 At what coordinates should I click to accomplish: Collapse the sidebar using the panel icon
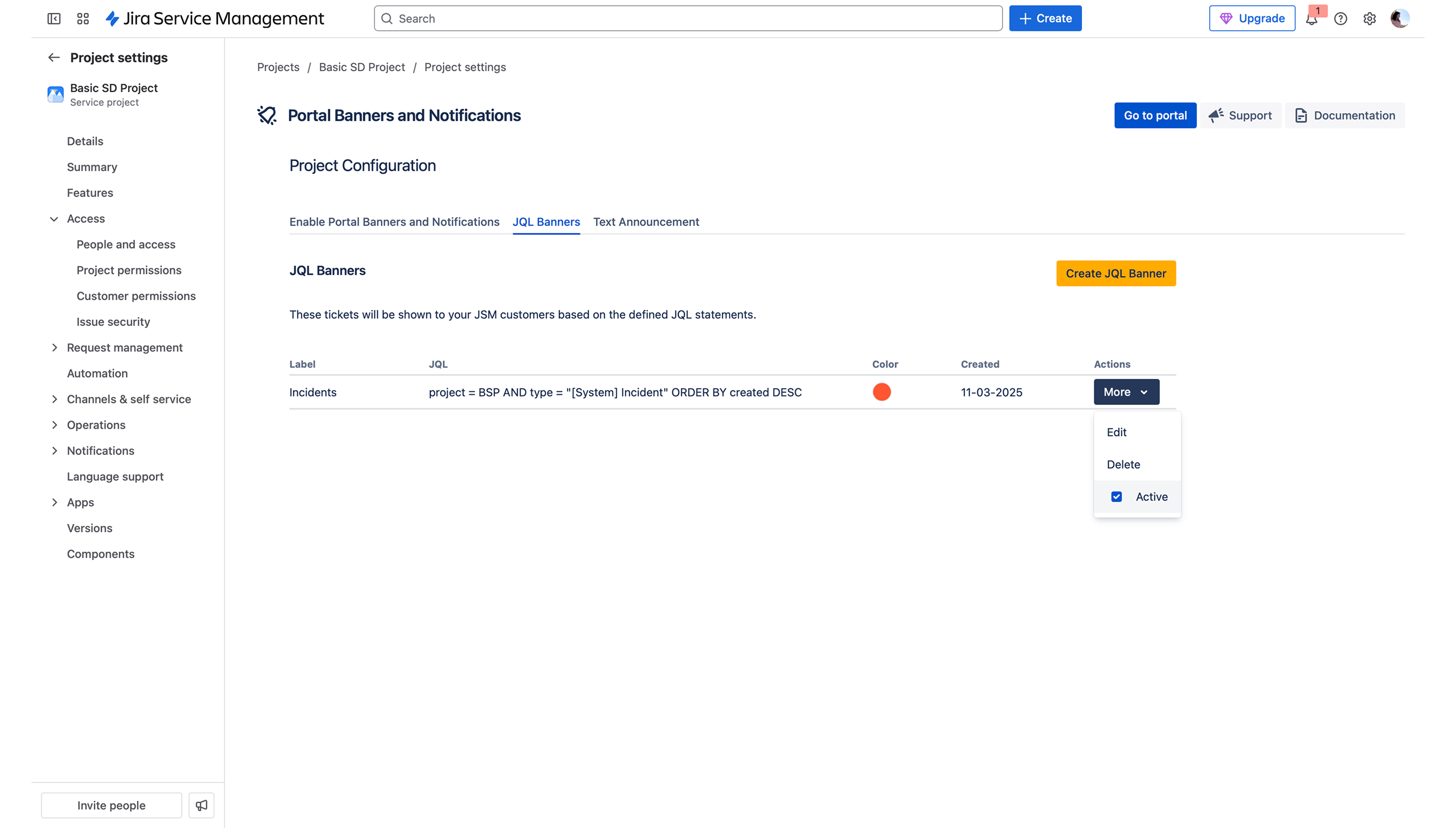click(x=54, y=19)
